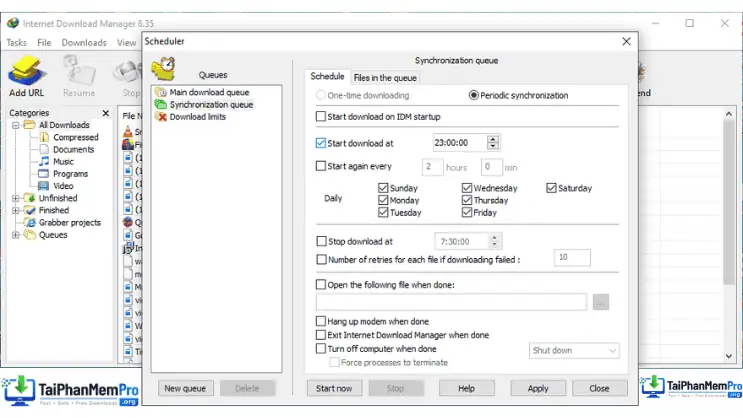Click the Resume toolbar icon

coord(79,70)
